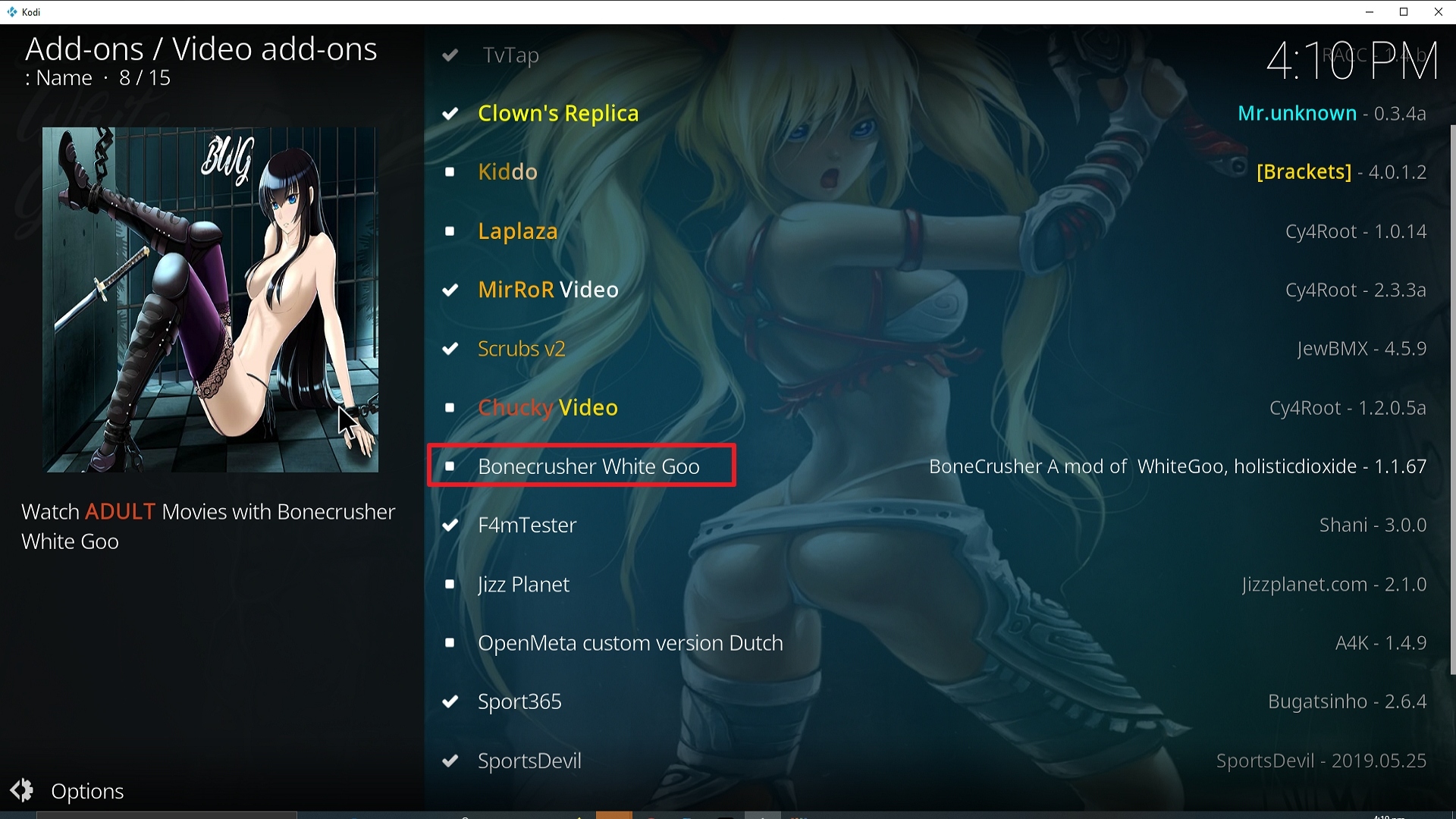Screen dimensions: 1456x819
Task: Close the Kodi window
Action: click(1438, 12)
